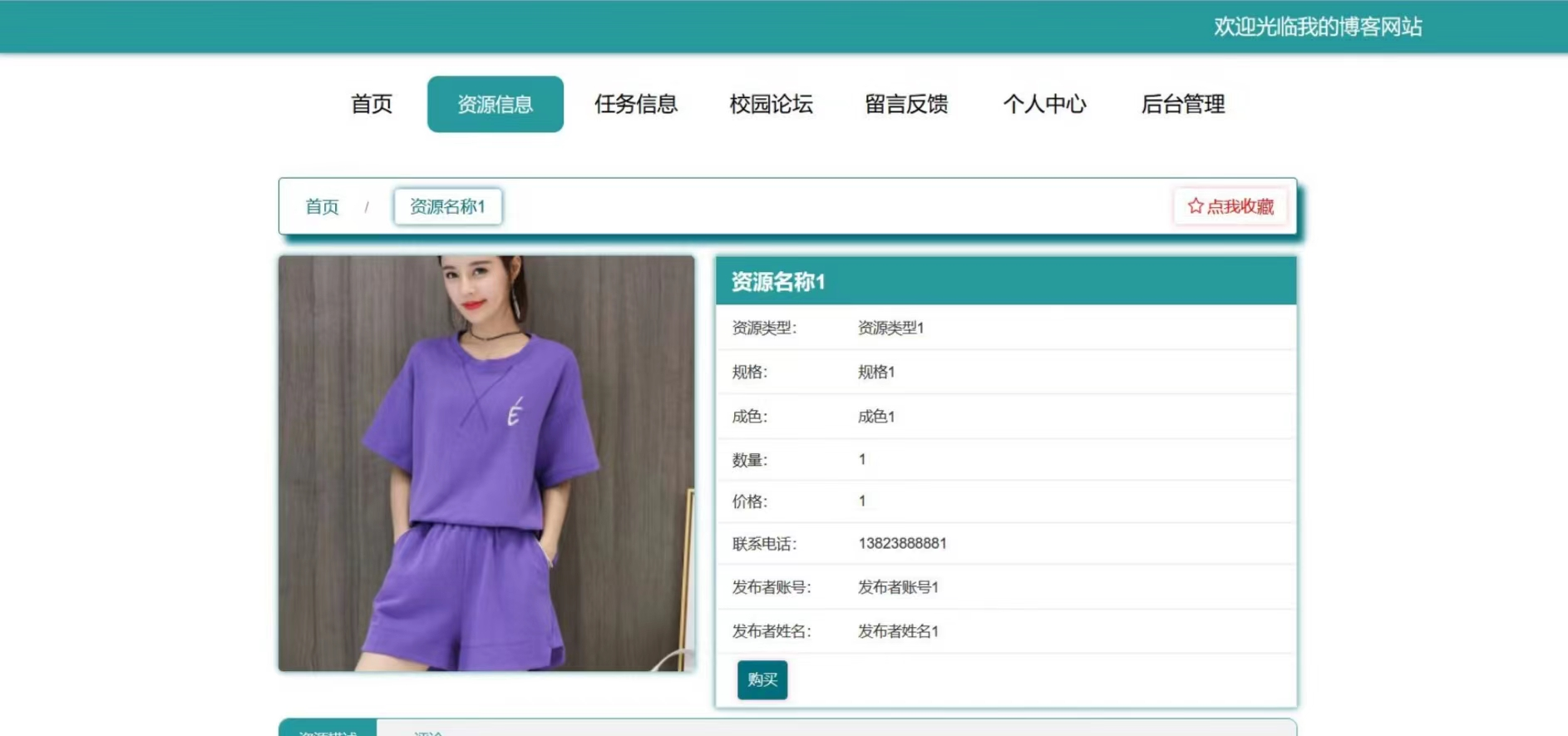Click the 联系电话: label
Screen dimensions: 1568x736
pos(764,544)
